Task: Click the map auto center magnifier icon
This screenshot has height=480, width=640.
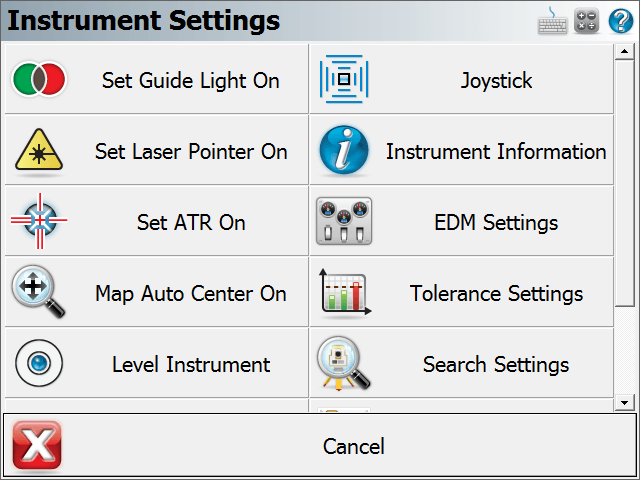Action: pos(38,291)
